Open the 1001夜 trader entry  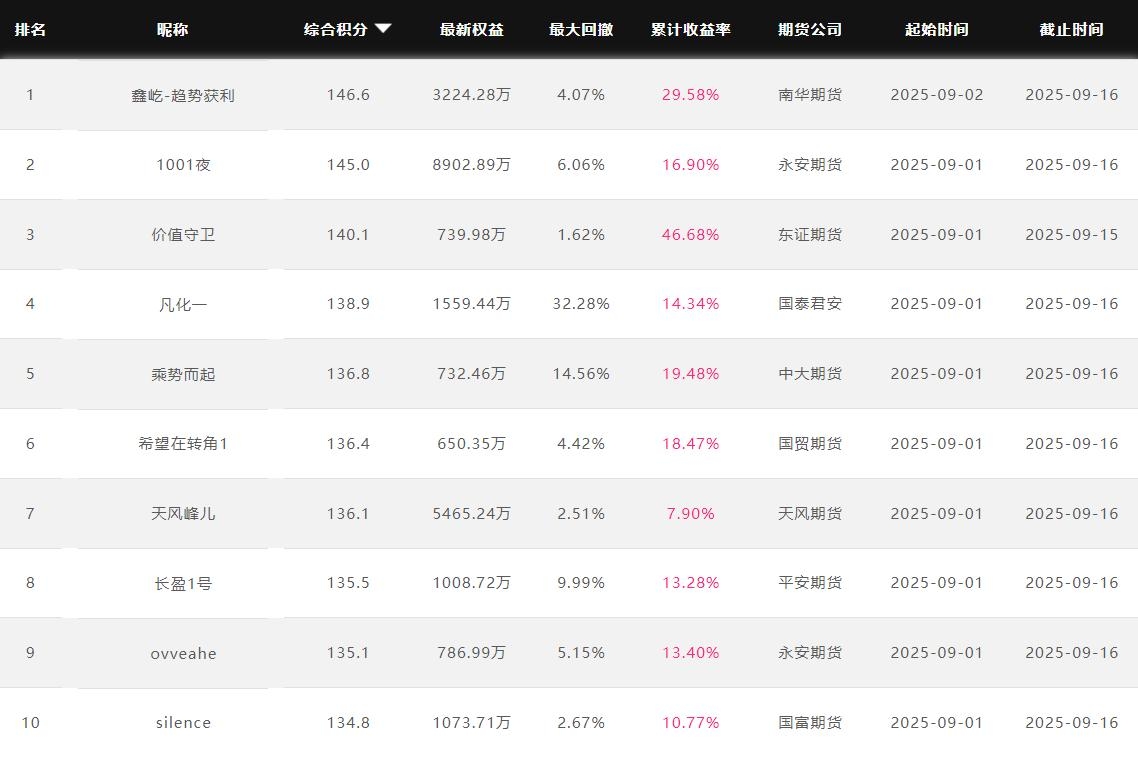(183, 165)
